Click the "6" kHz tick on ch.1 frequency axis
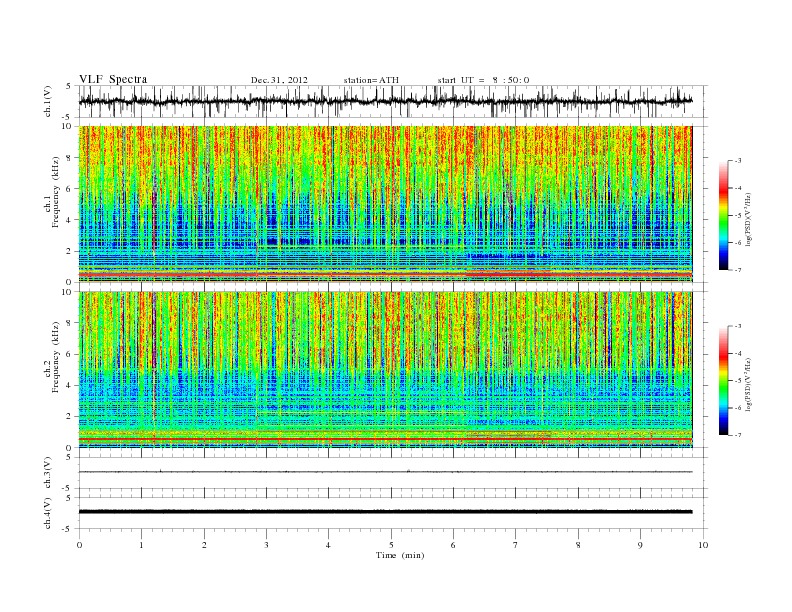 coord(70,189)
